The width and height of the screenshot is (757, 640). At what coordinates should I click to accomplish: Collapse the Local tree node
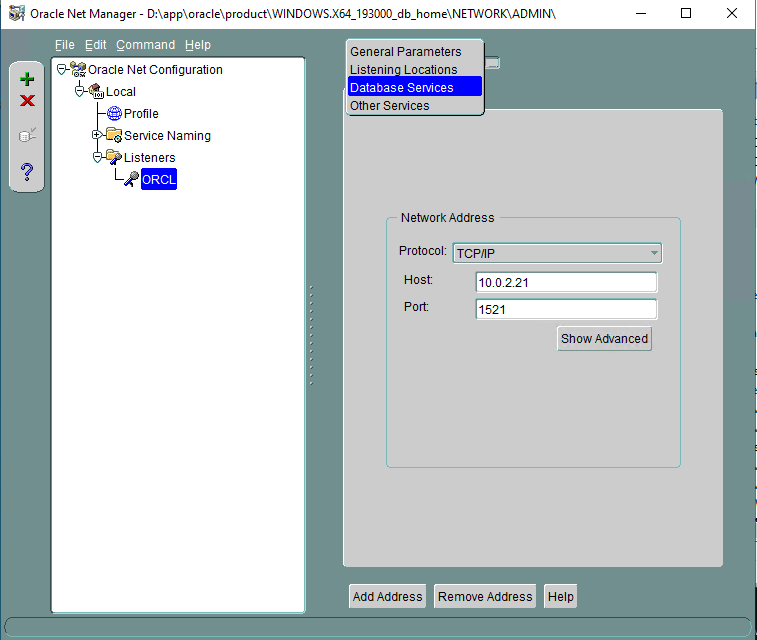(80, 91)
